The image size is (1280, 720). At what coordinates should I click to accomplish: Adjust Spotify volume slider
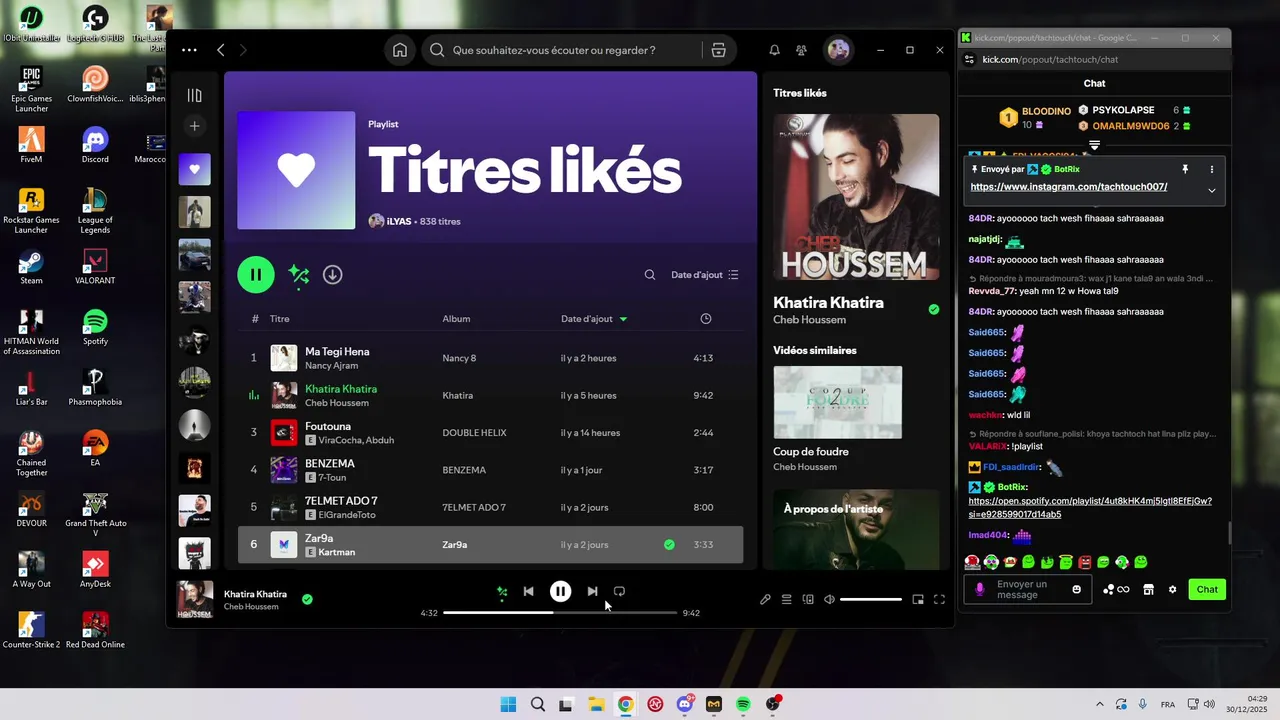click(x=871, y=600)
